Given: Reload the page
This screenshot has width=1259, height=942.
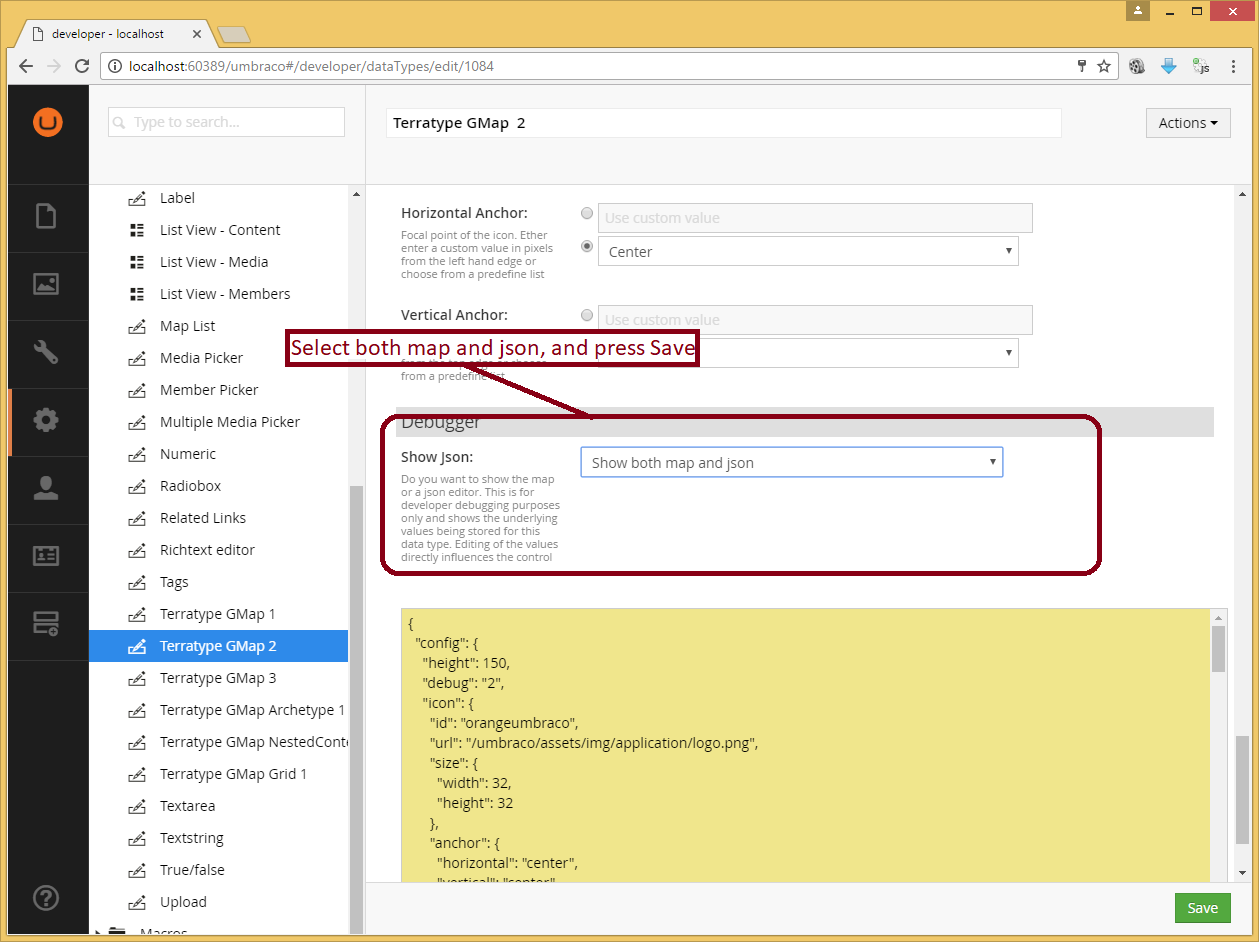Looking at the screenshot, I should [82, 66].
